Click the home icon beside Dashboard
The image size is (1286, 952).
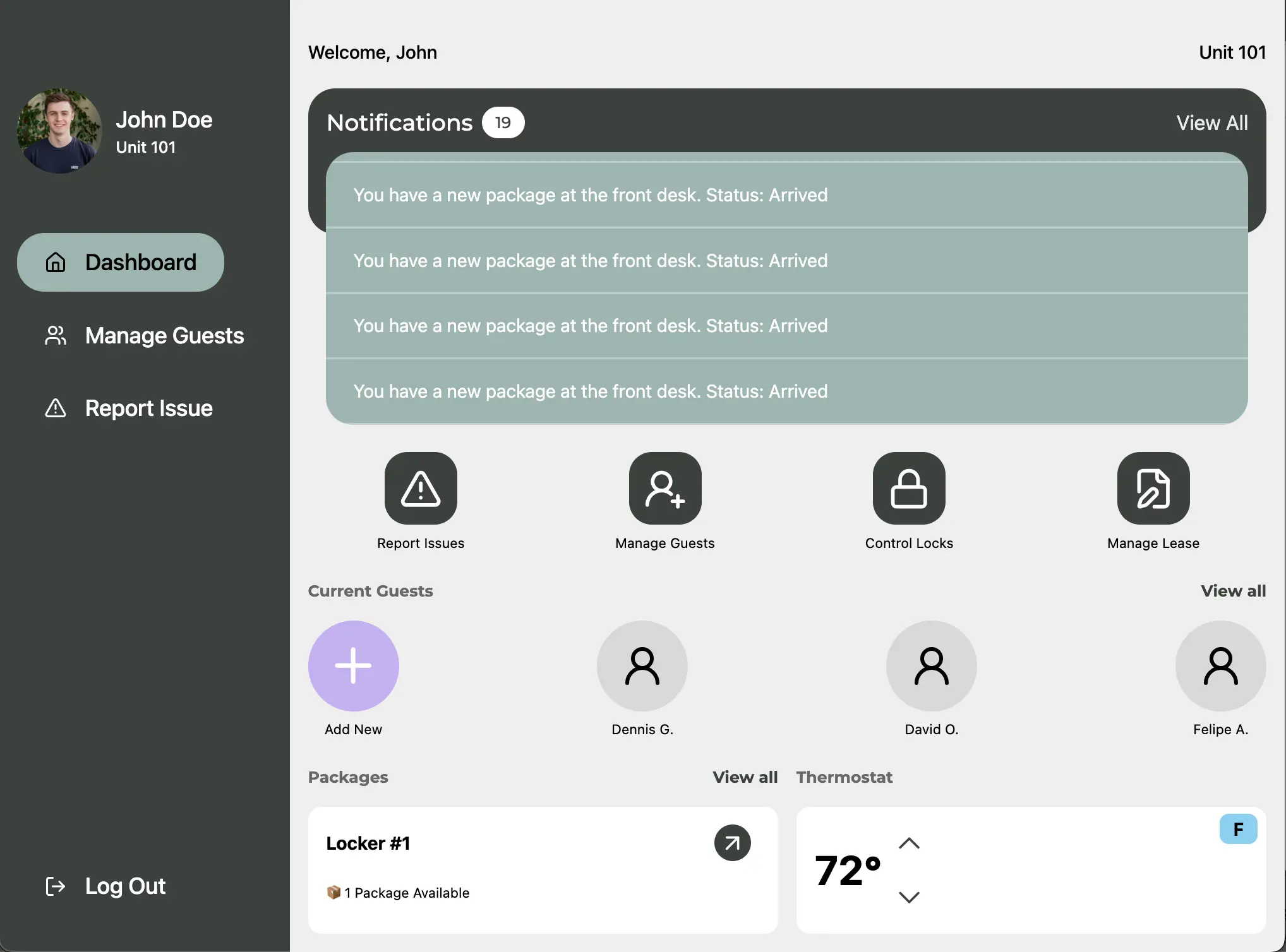[x=56, y=262]
